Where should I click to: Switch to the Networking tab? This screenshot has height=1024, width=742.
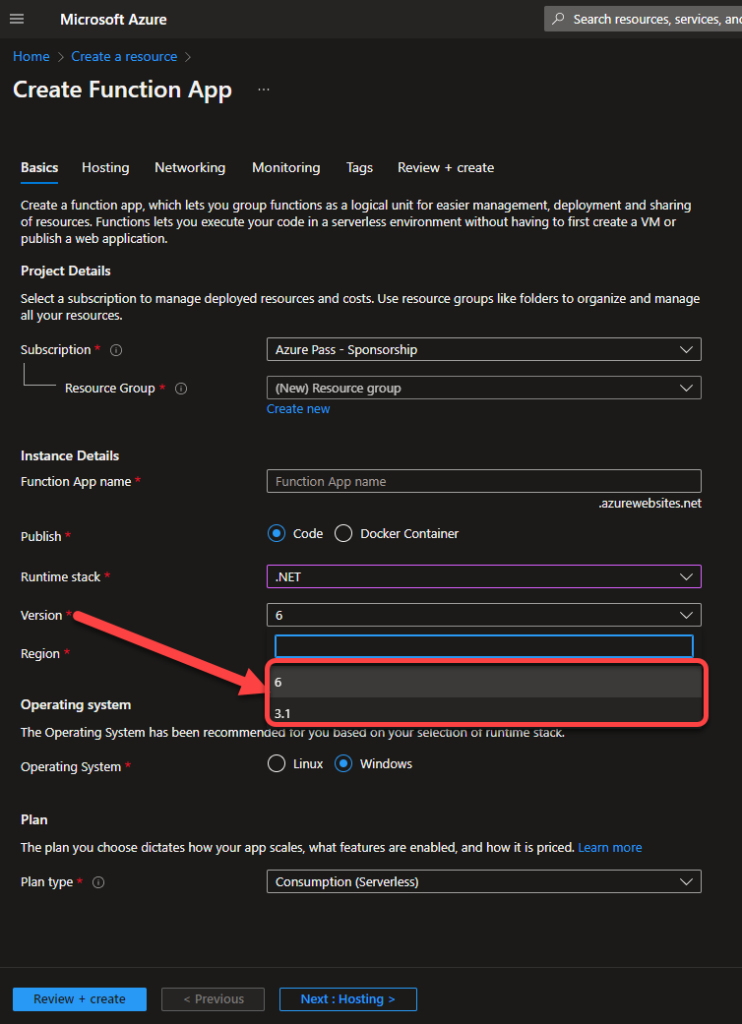tap(190, 168)
